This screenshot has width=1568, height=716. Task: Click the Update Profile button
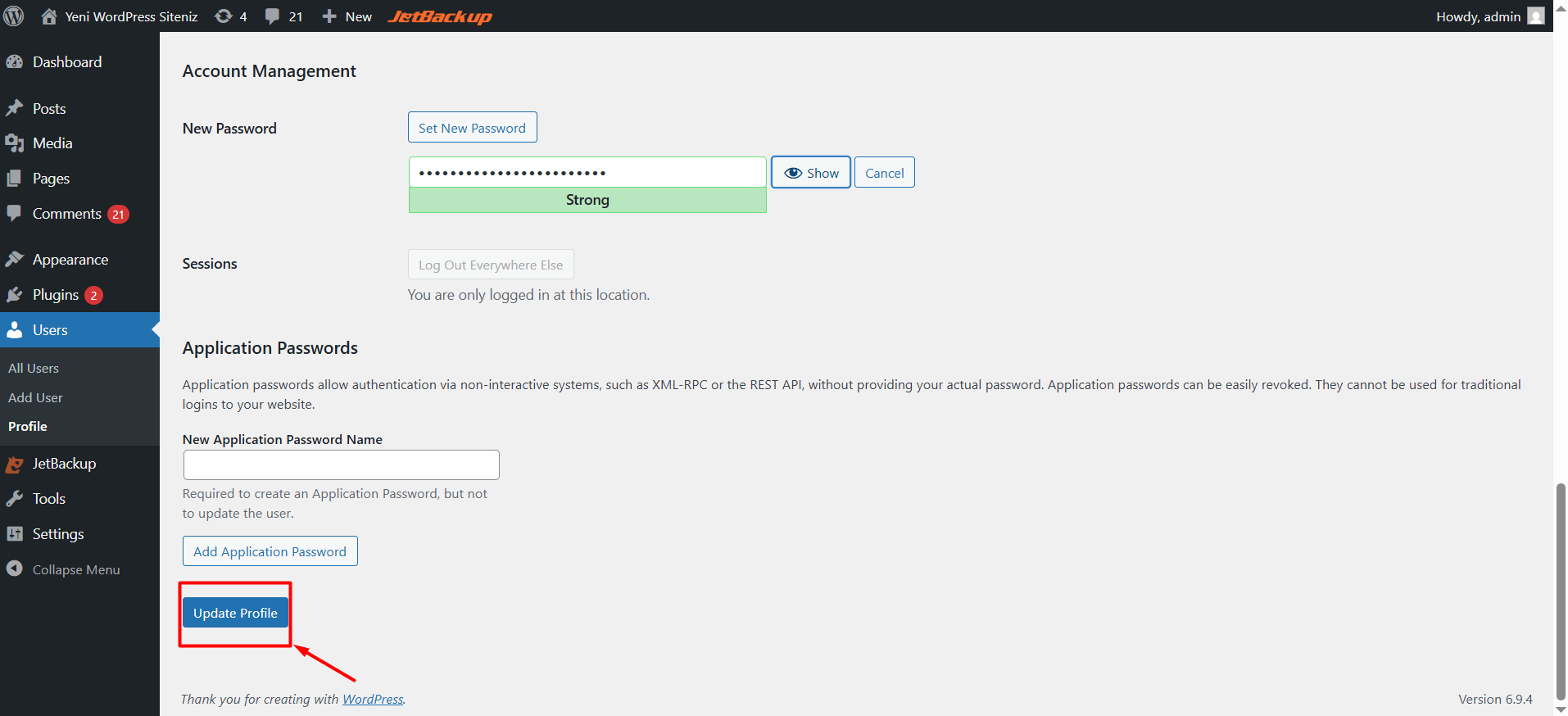(x=235, y=613)
